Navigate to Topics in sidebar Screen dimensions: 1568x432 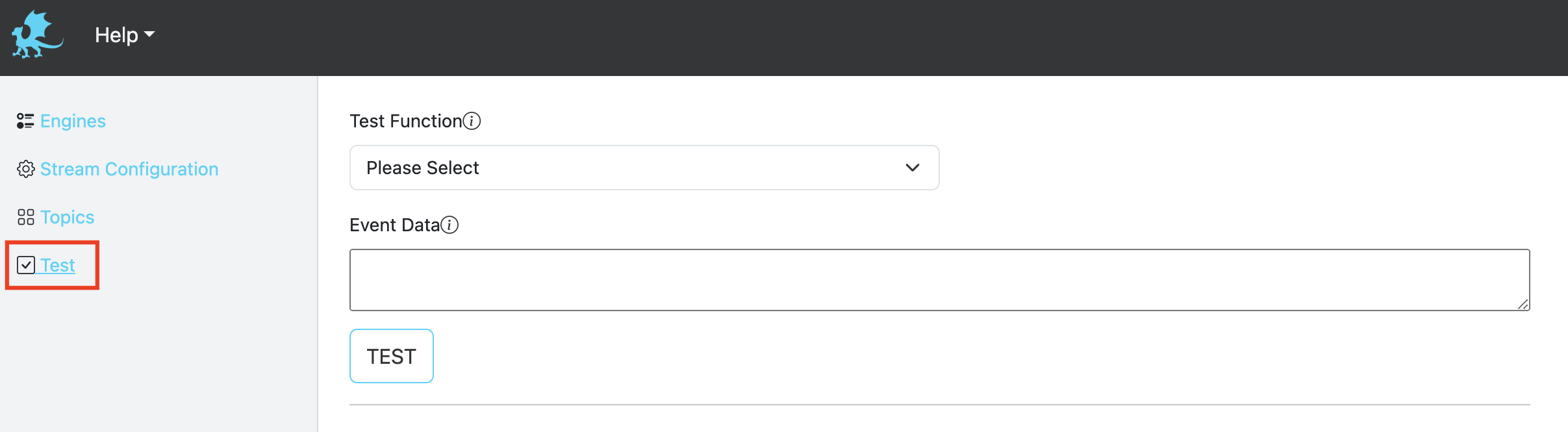67,217
